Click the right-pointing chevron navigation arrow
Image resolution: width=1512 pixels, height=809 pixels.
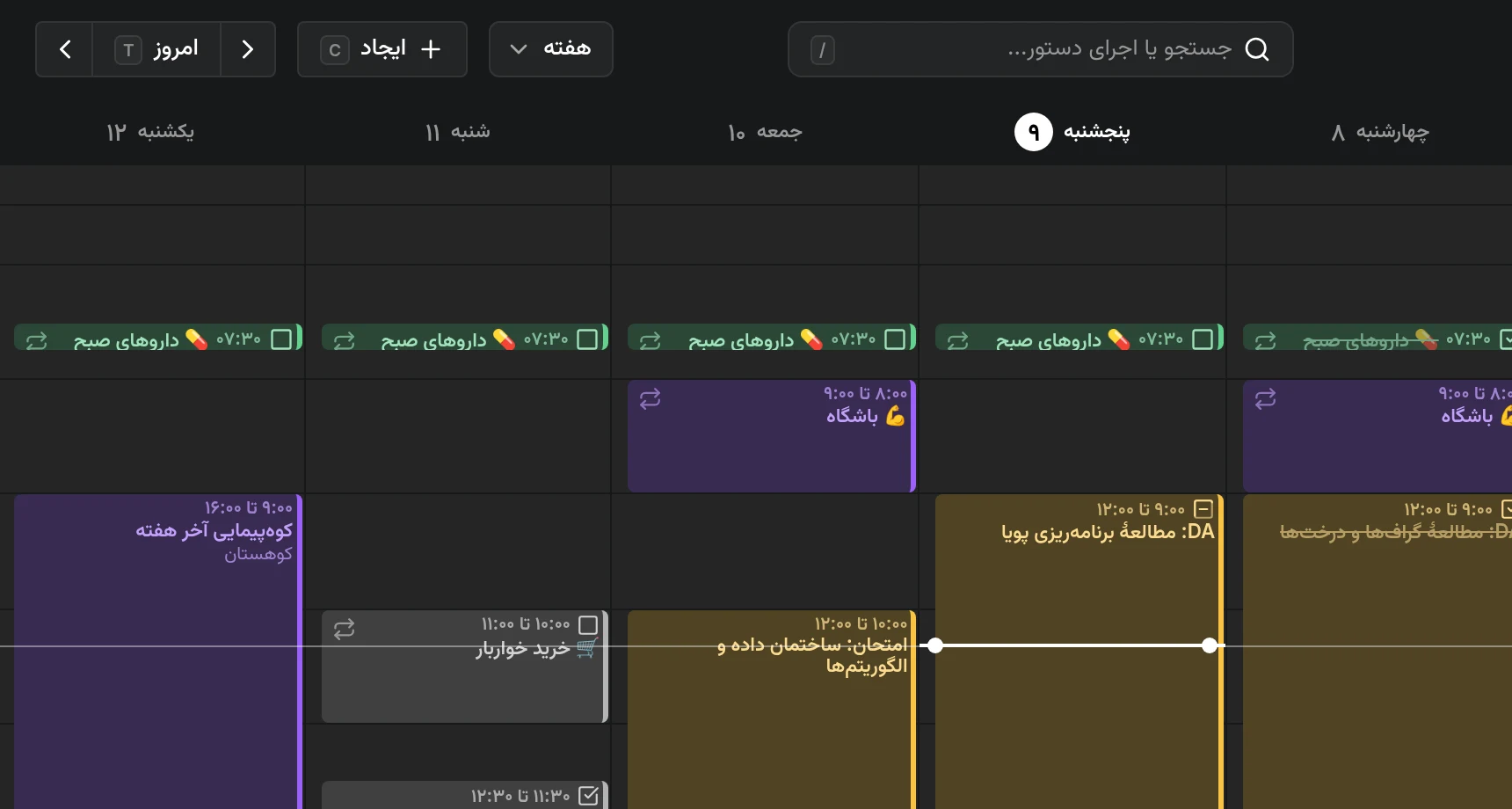248,49
